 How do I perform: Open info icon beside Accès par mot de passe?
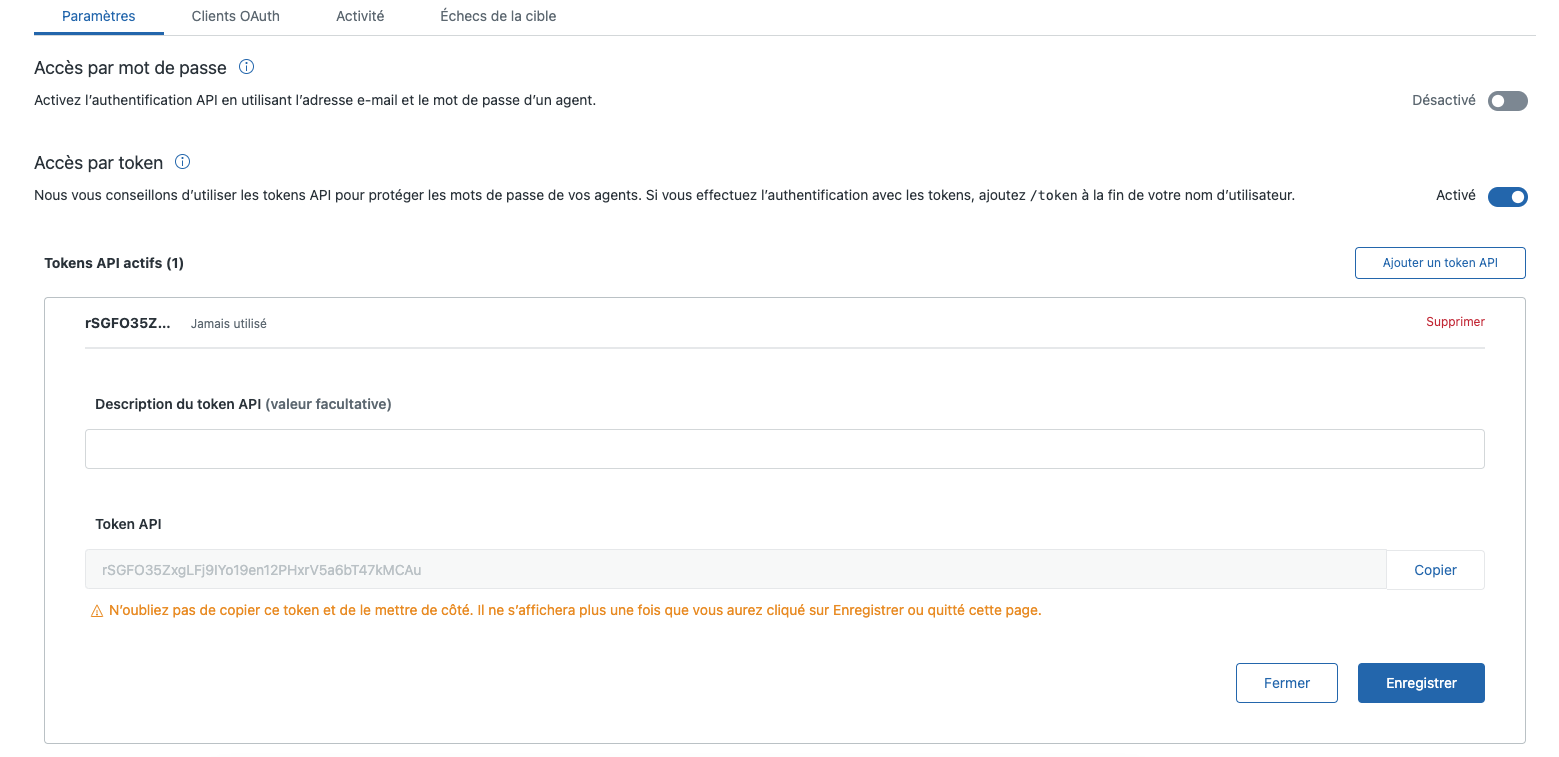click(247, 67)
